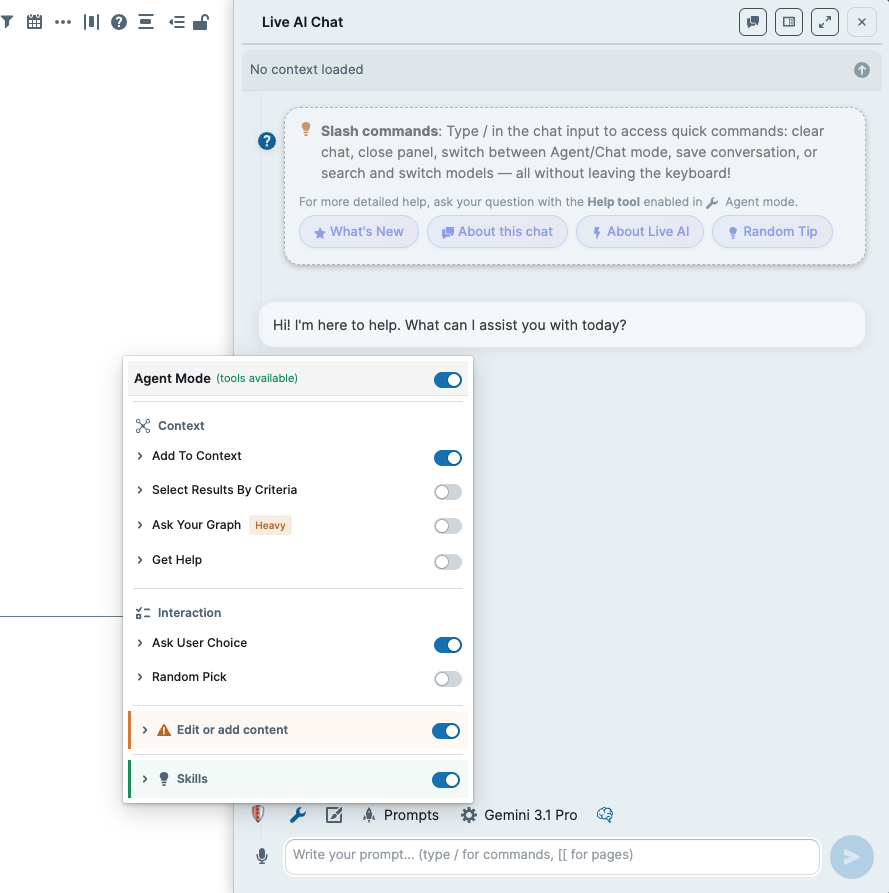This screenshot has height=893, width=889.
Task: Enable the Random Pick toggle
Action: coord(448,679)
